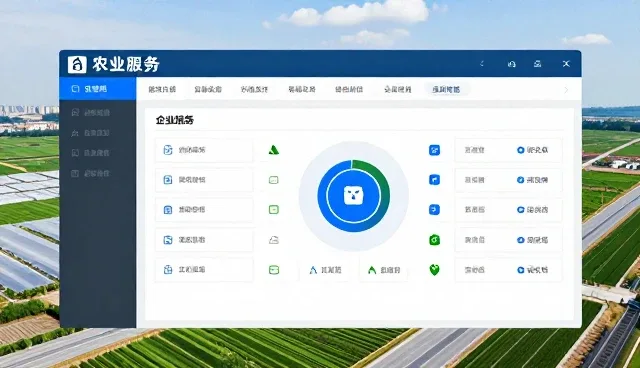
Task: Switch to the first tab in the tab bar
Action: (x=162, y=89)
